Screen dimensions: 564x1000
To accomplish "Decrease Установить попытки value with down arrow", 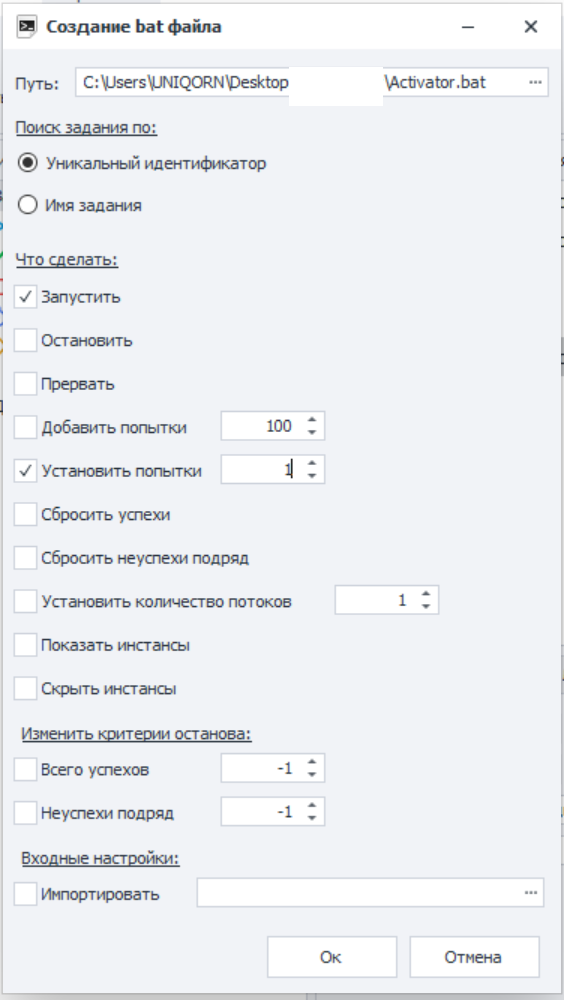I will point(311,476).
